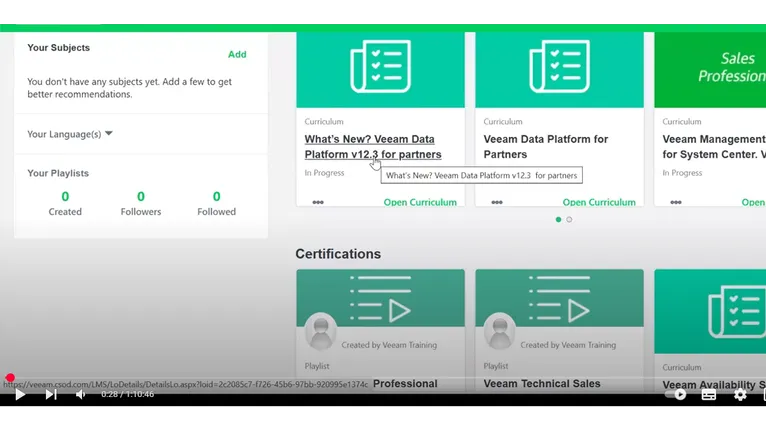Select second carousel page dot
766x431 pixels.
[569, 220]
